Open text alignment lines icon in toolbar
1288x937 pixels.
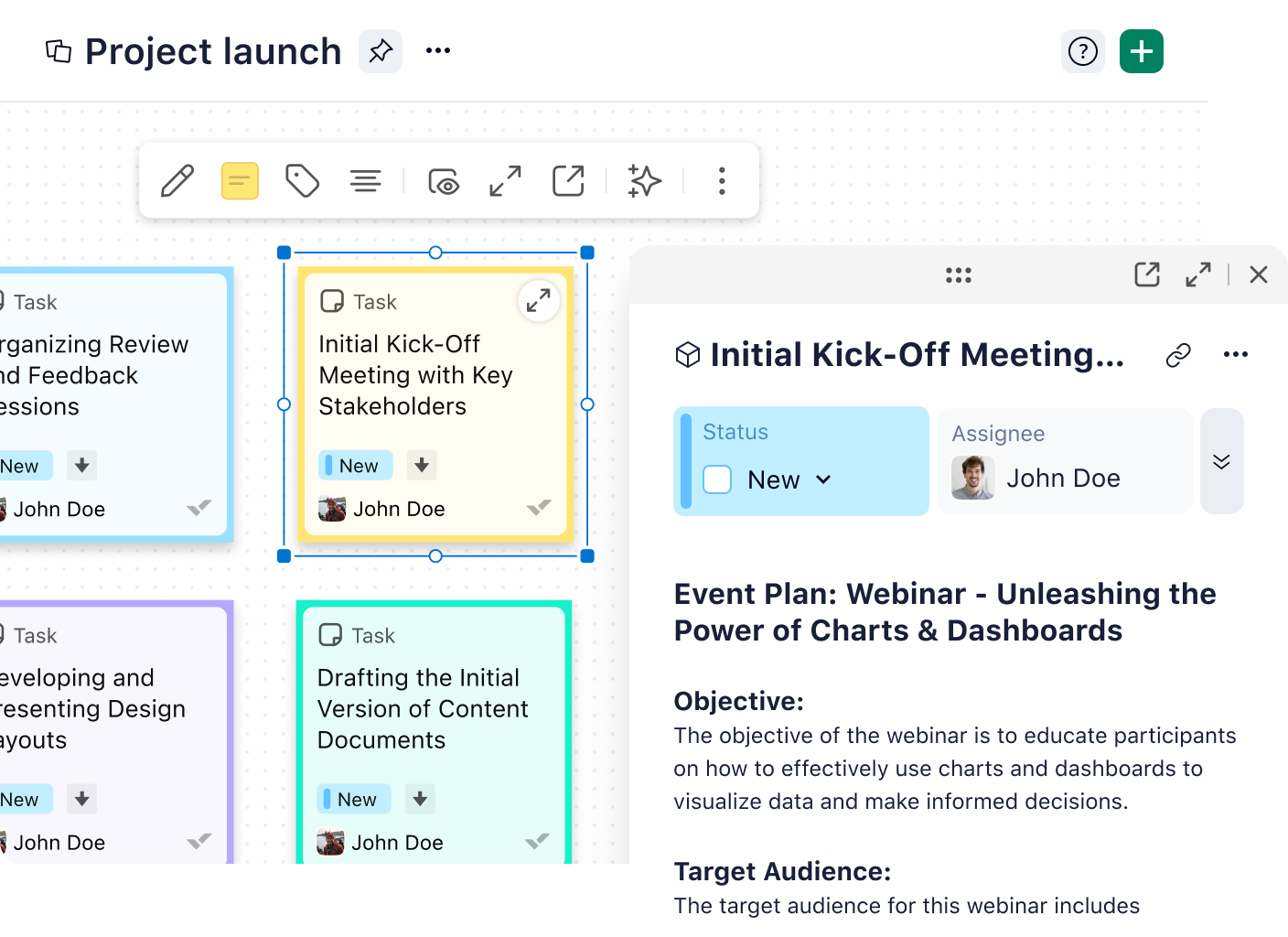point(366,181)
